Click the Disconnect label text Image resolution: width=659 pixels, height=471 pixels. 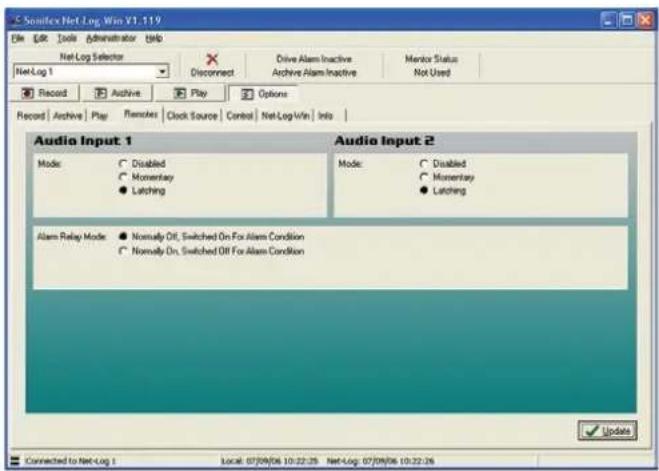[x=212, y=72]
